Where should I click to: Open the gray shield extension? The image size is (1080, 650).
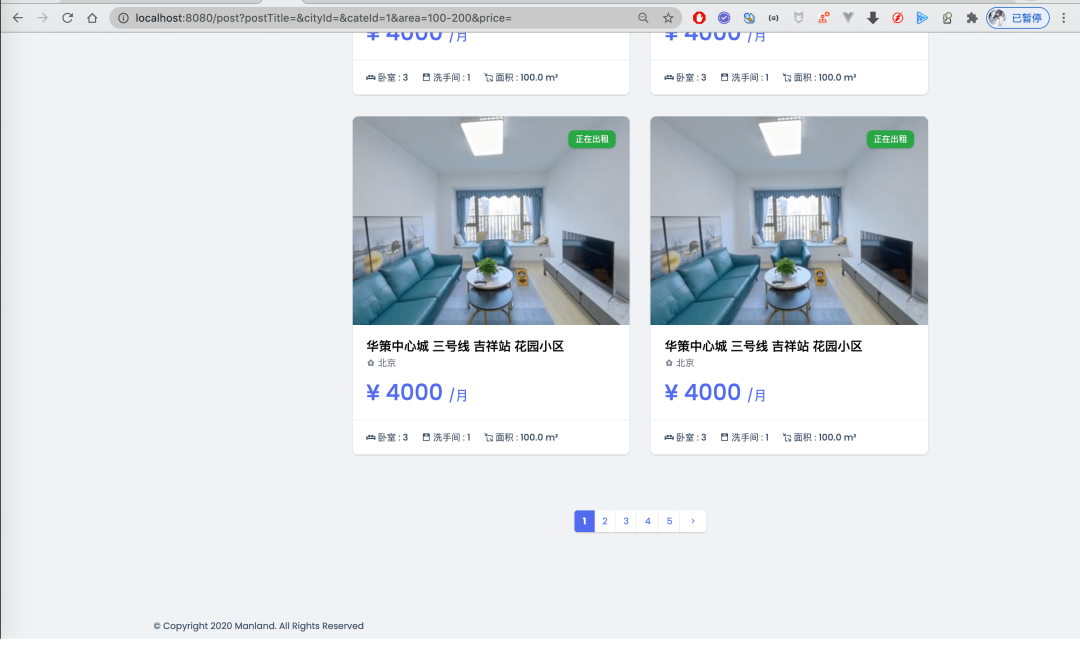(798, 18)
